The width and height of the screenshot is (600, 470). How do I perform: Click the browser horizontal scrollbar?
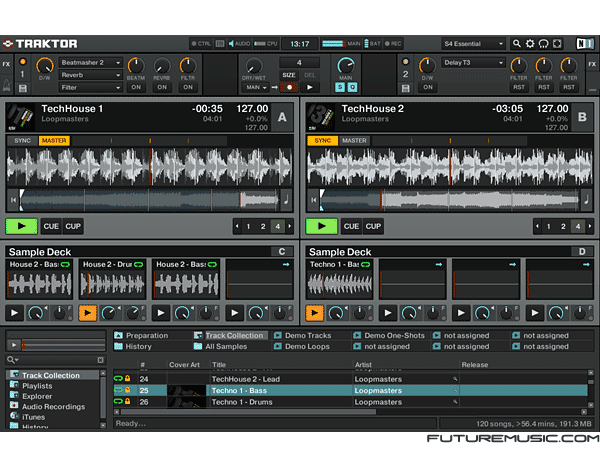point(248,412)
